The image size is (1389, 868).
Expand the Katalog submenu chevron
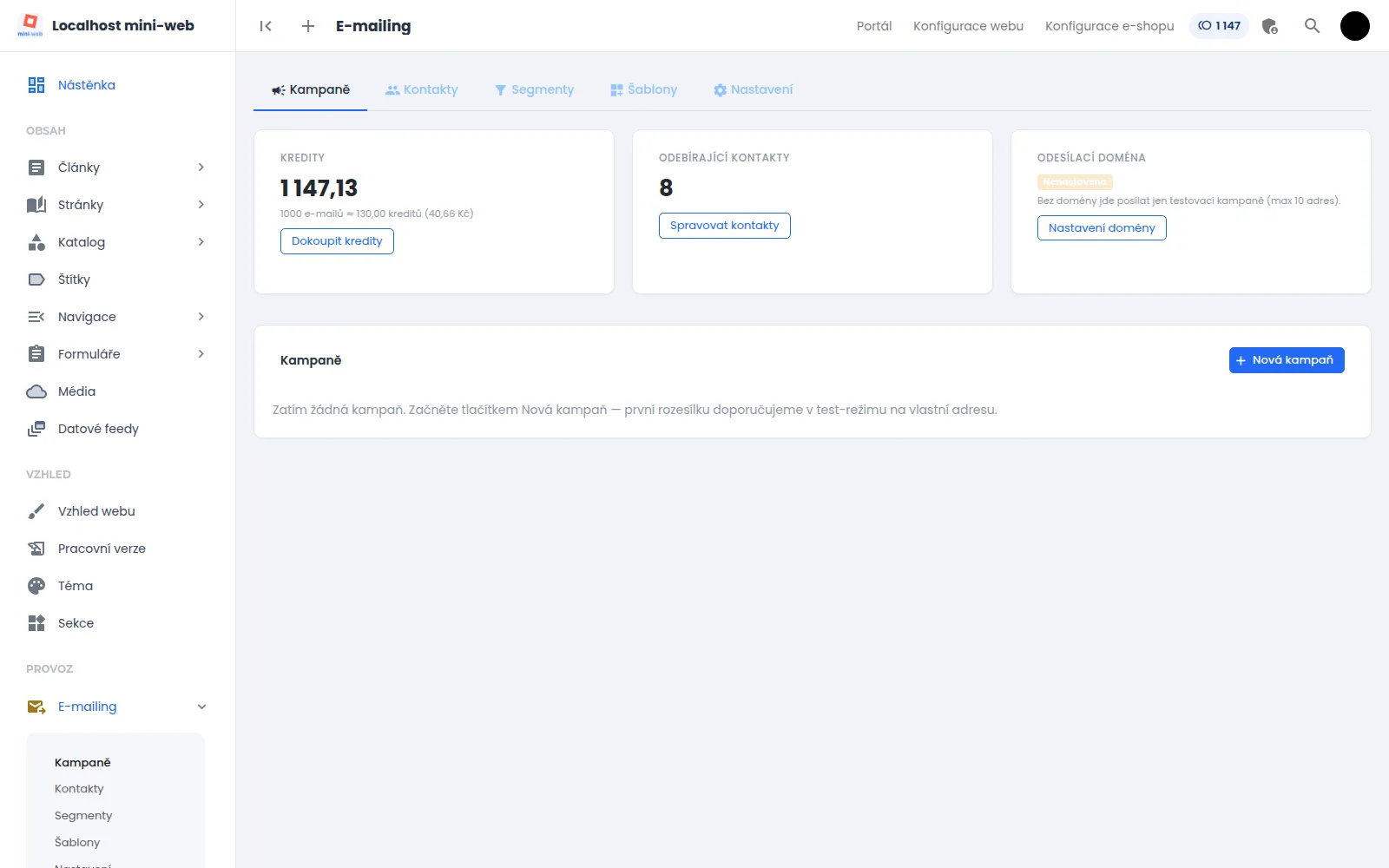point(201,242)
